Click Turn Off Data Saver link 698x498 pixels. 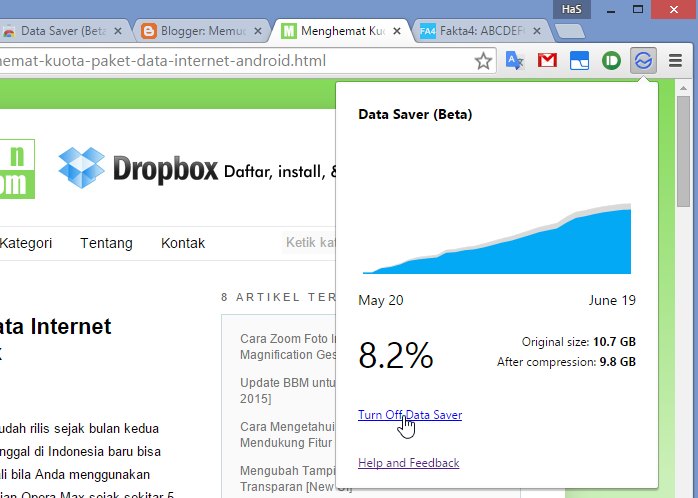pyautogui.click(x=410, y=415)
